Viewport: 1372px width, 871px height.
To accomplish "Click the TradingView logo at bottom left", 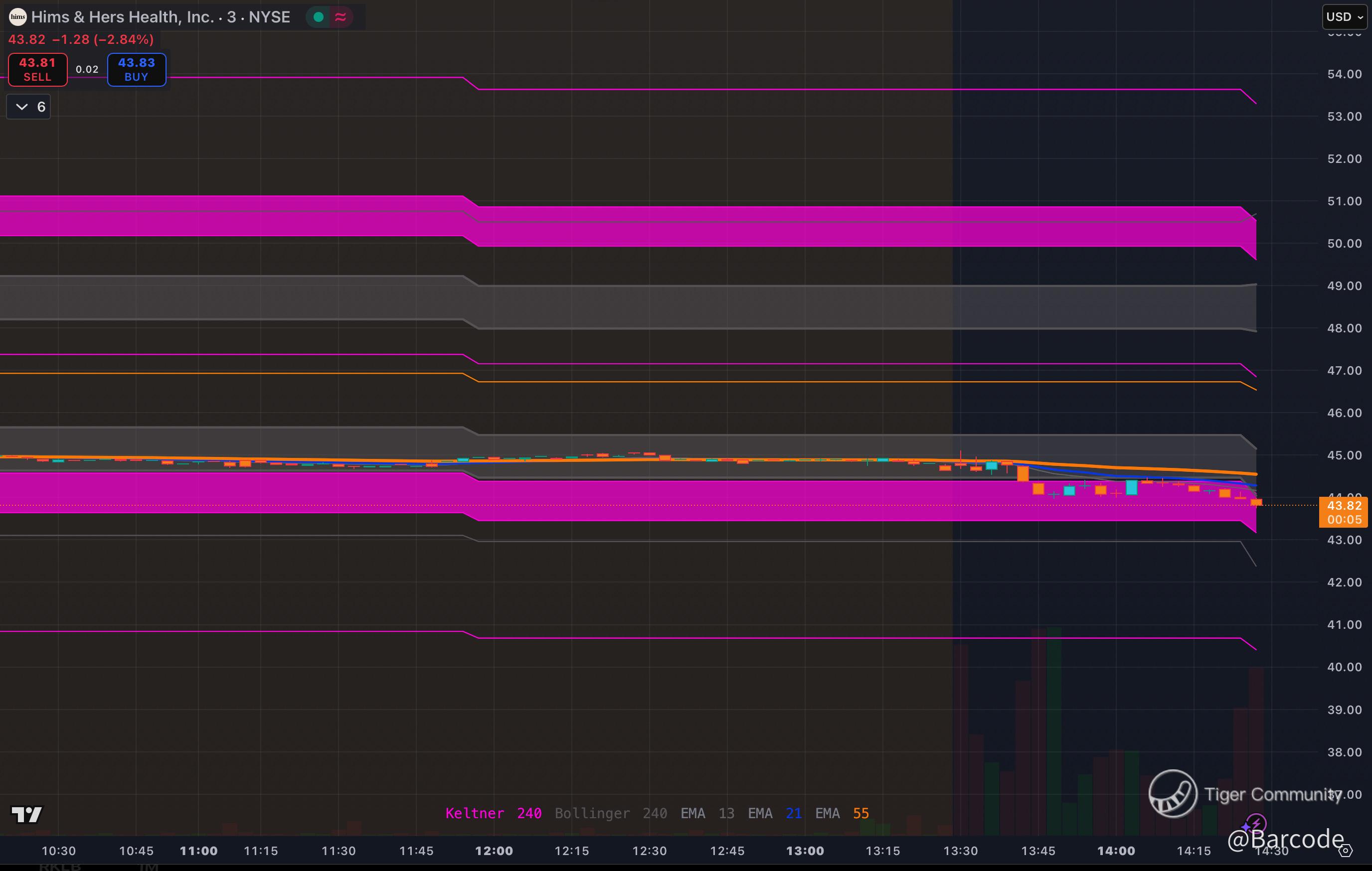I will click(x=26, y=815).
